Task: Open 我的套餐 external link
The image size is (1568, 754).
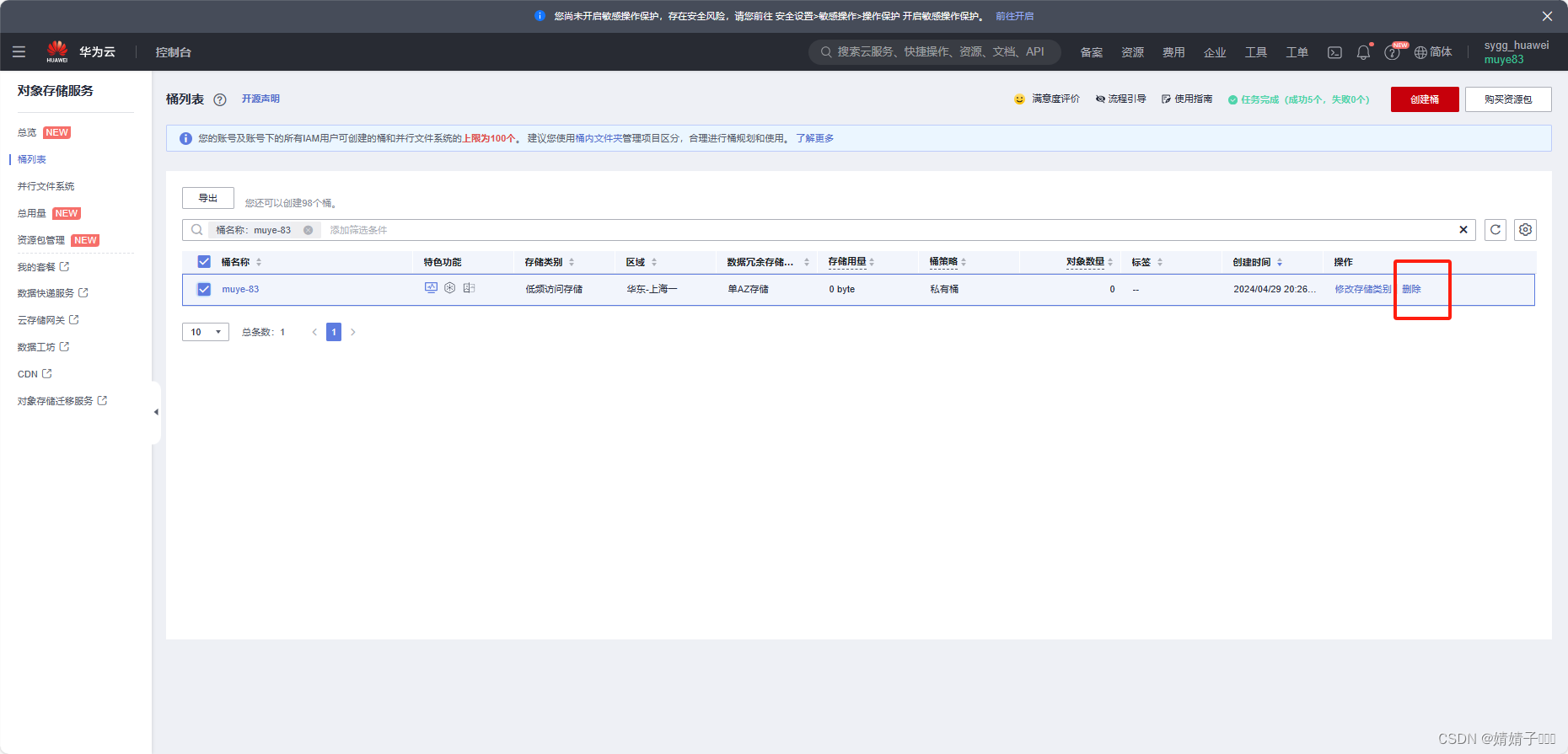Action: click(43, 267)
